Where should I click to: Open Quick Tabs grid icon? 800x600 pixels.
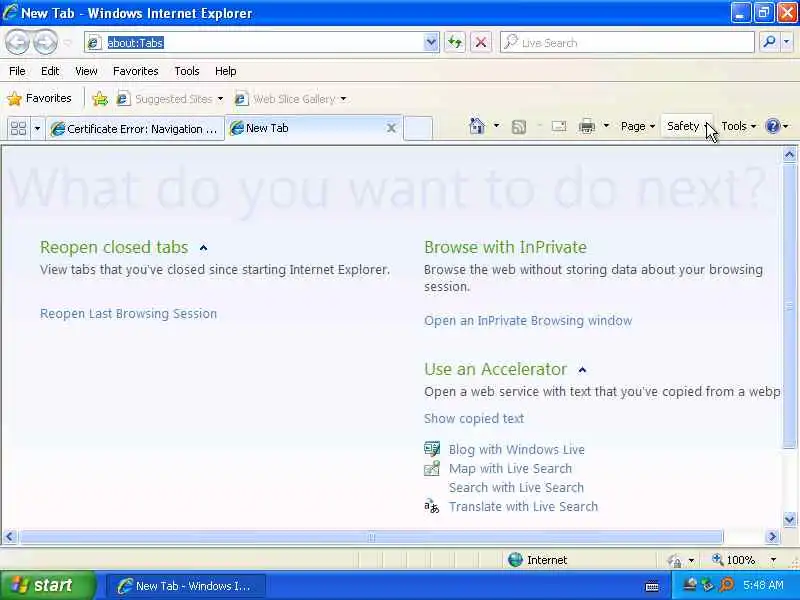(x=18, y=128)
